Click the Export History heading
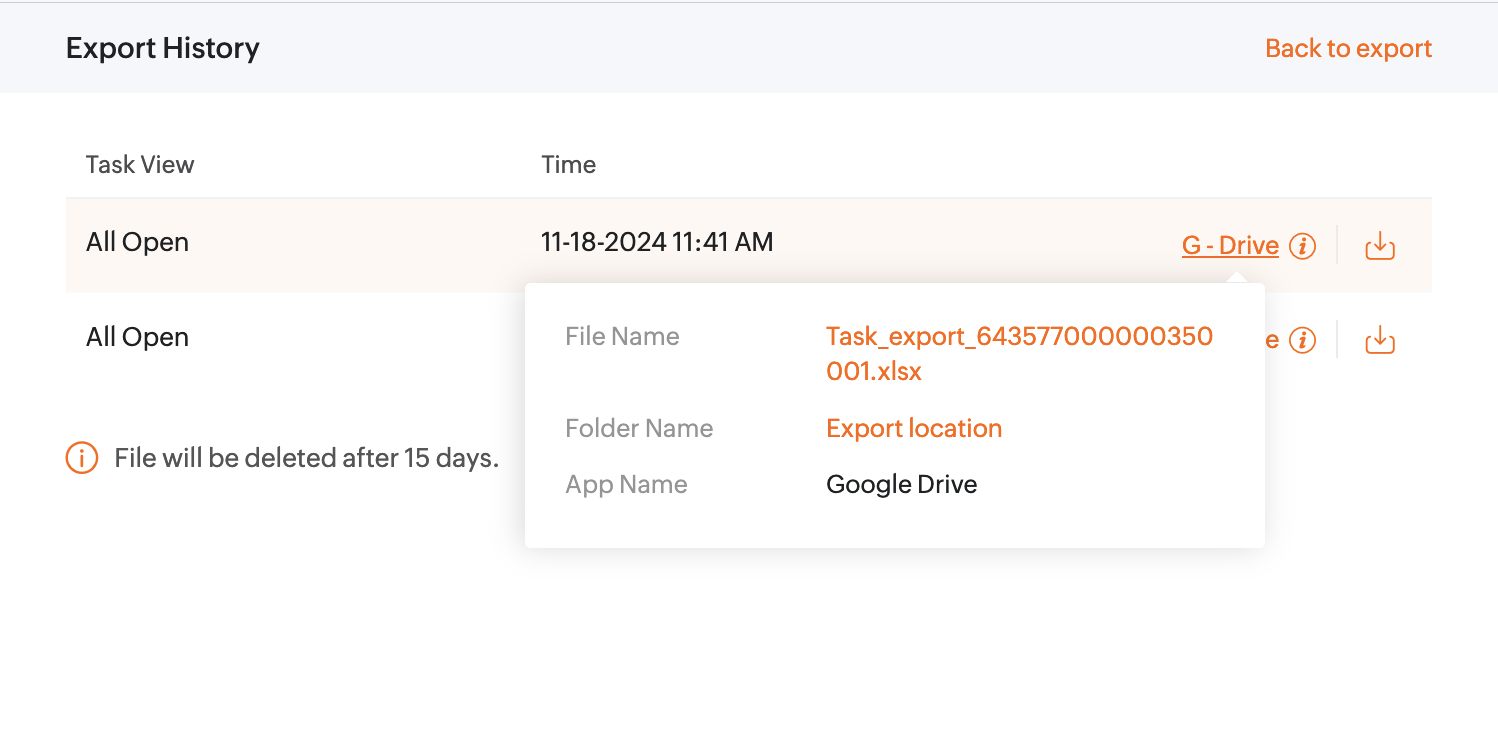Viewport: 1498px width, 742px height. [162, 48]
